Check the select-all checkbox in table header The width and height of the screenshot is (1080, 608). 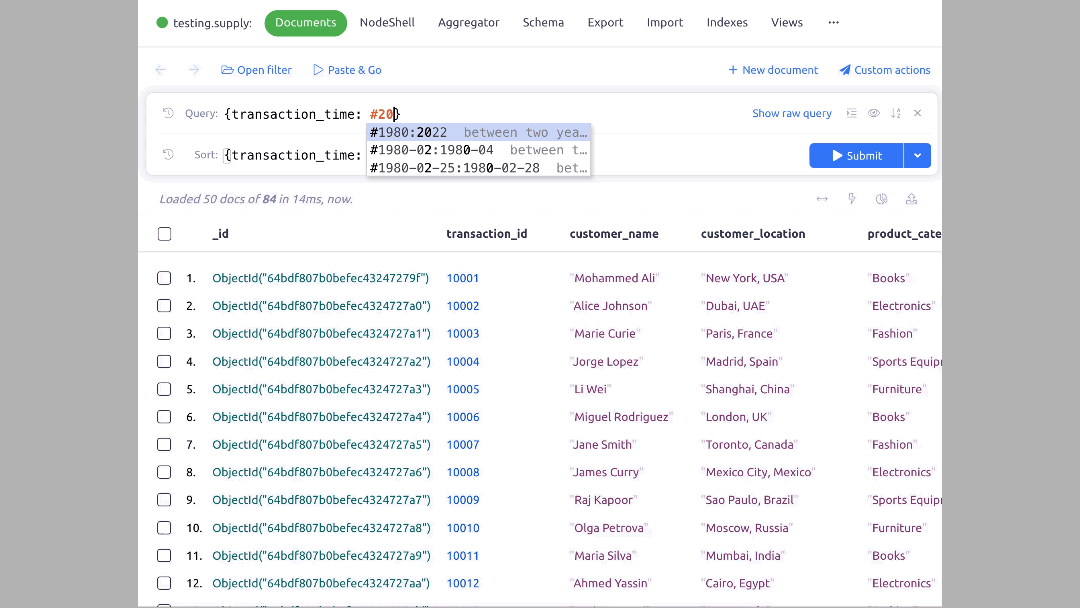(164, 234)
